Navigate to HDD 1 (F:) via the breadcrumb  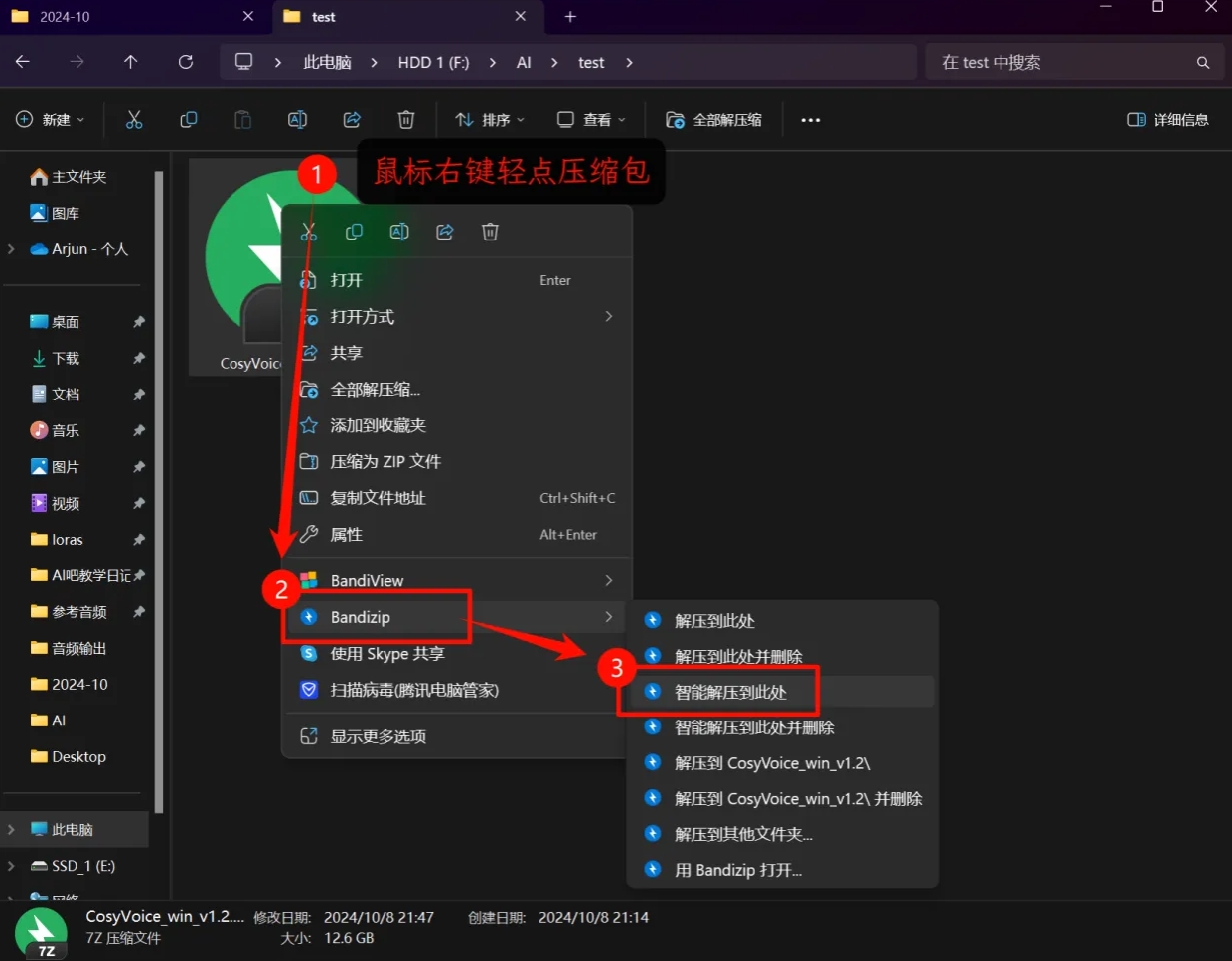(433, 61)
